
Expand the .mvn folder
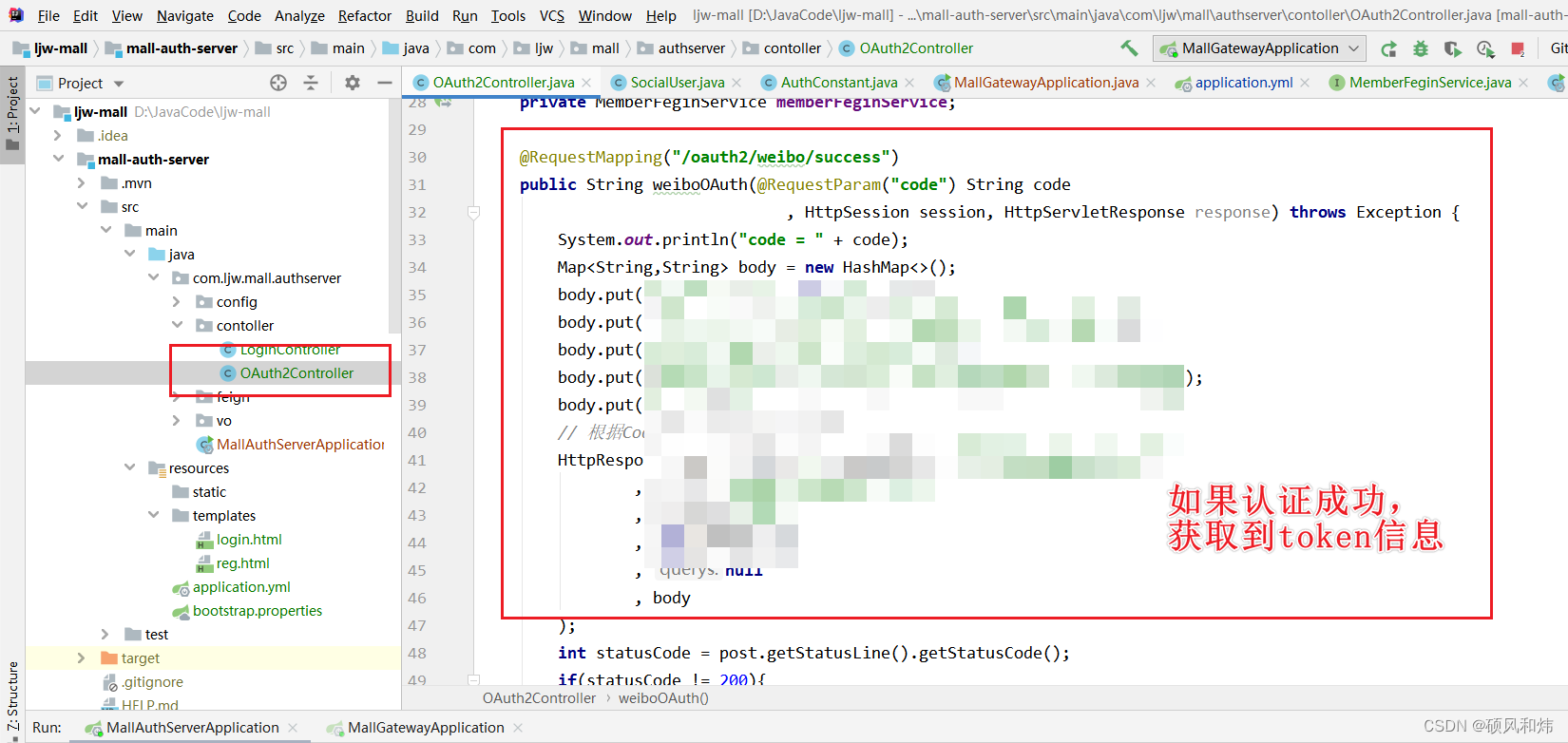[82, 182]
